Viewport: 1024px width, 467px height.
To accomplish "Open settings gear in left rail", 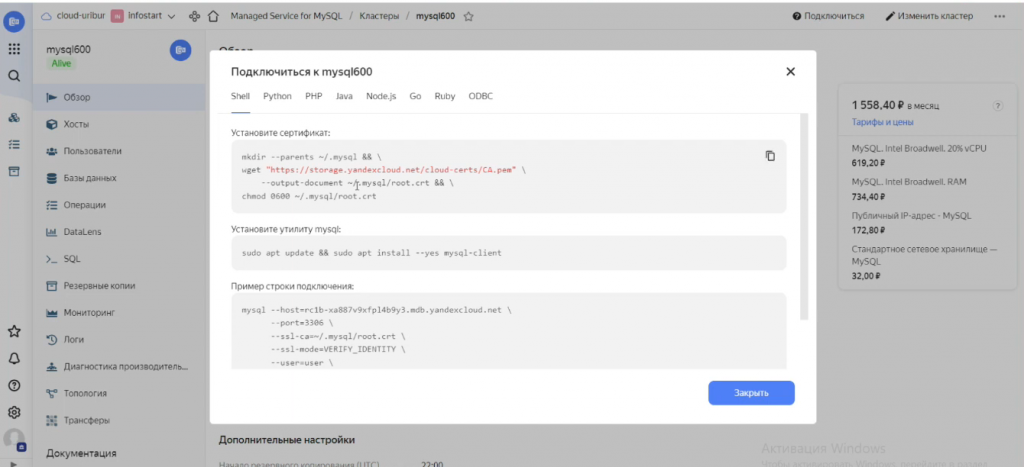I will [14, 413].
